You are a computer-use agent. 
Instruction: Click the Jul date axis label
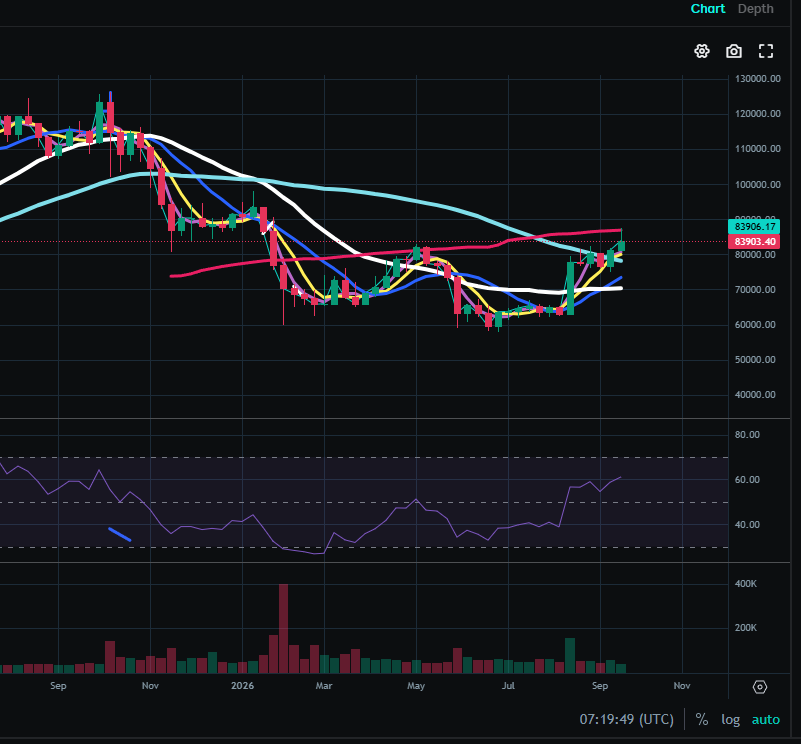point(508,686)
